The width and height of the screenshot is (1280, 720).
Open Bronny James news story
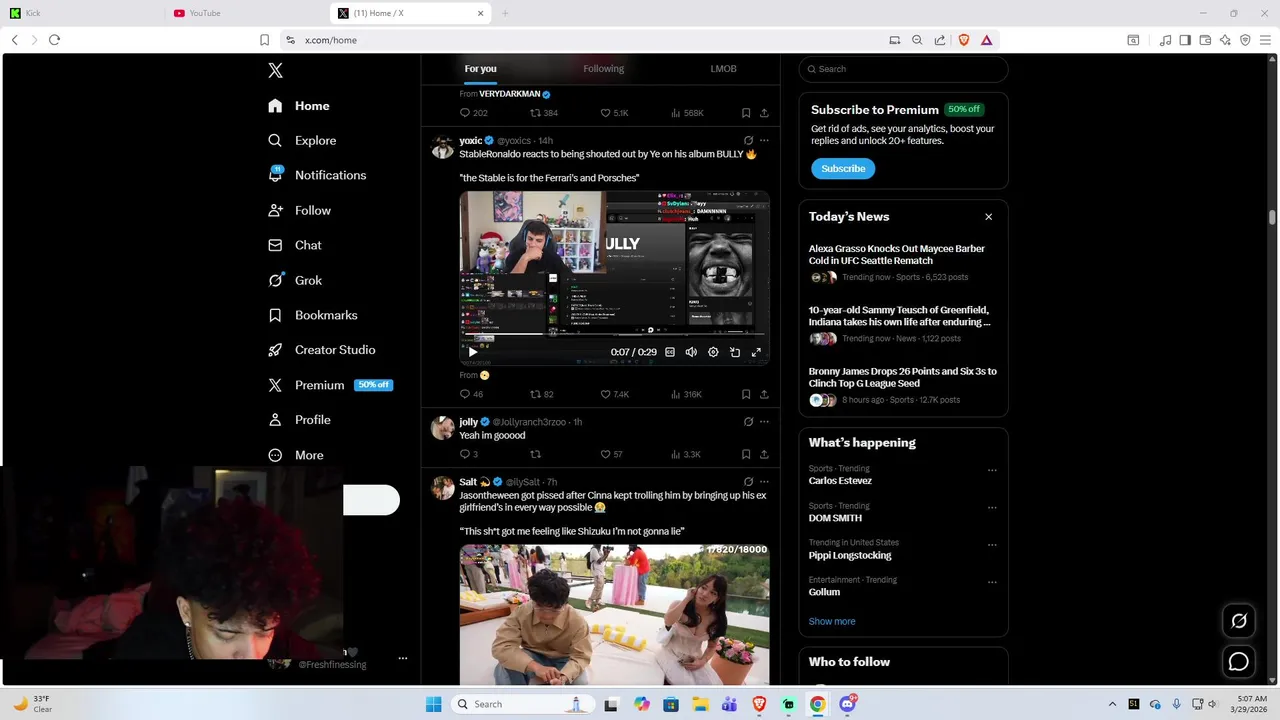pyautogui.click(x=903, y=387)
